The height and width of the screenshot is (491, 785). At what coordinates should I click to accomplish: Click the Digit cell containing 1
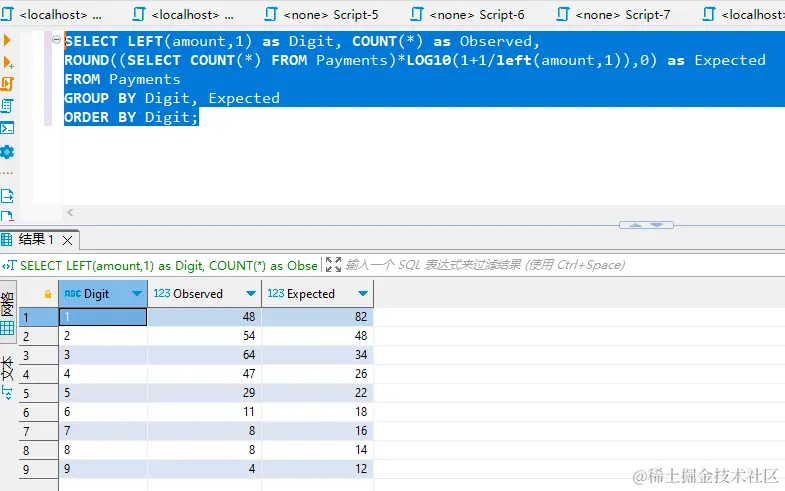click(103, 317)
